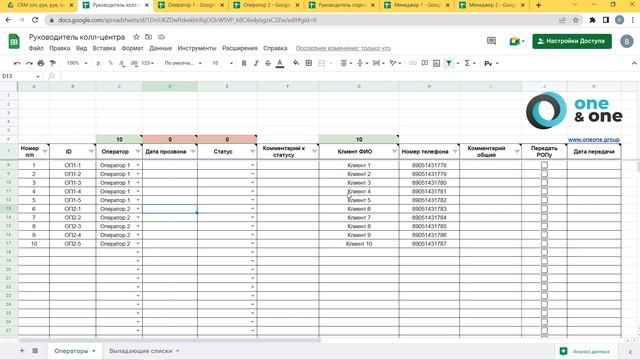
Task: Open the Файл menu
Action: tap(36, 48)
